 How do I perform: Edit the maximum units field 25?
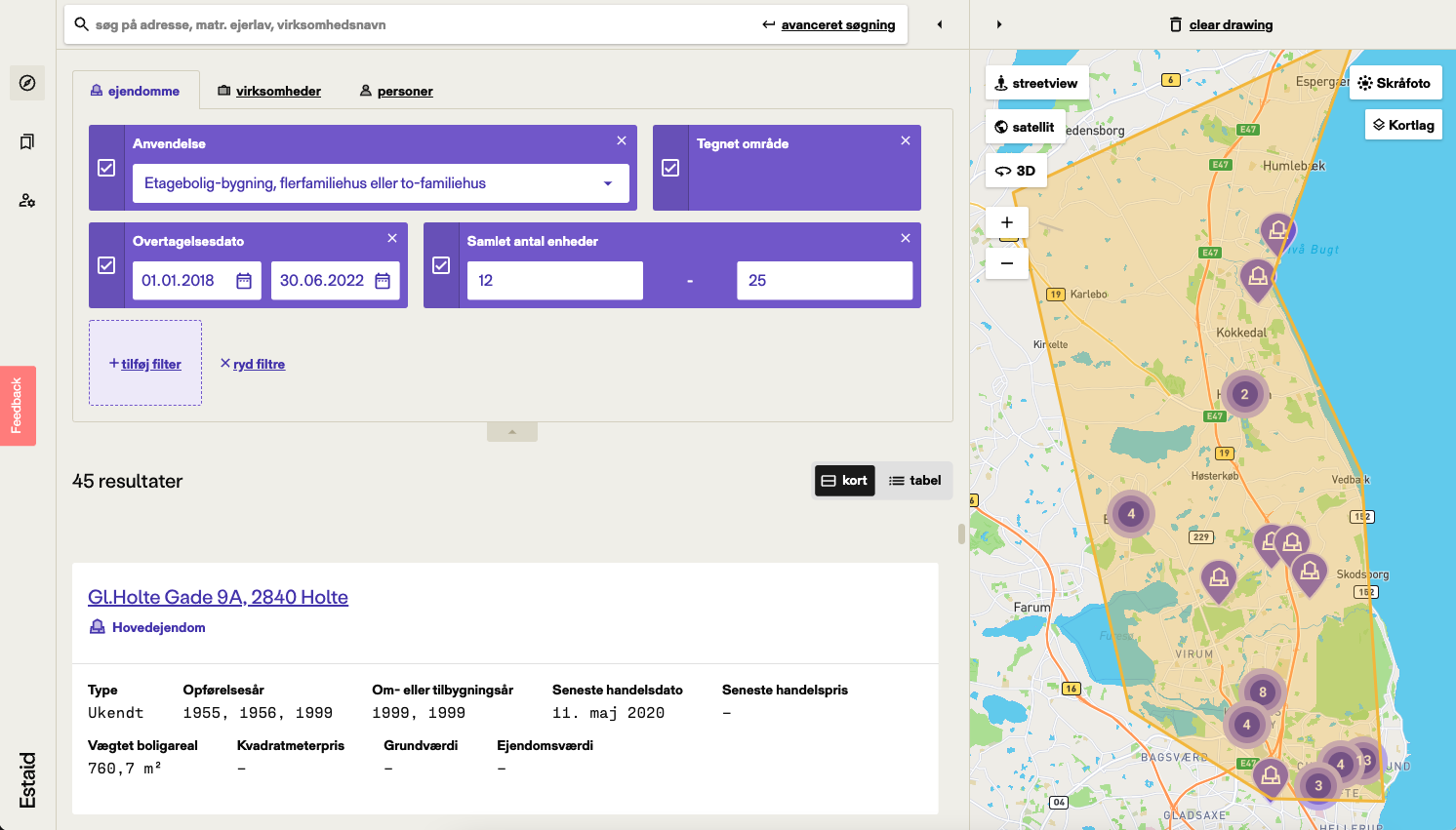[825, 281]
